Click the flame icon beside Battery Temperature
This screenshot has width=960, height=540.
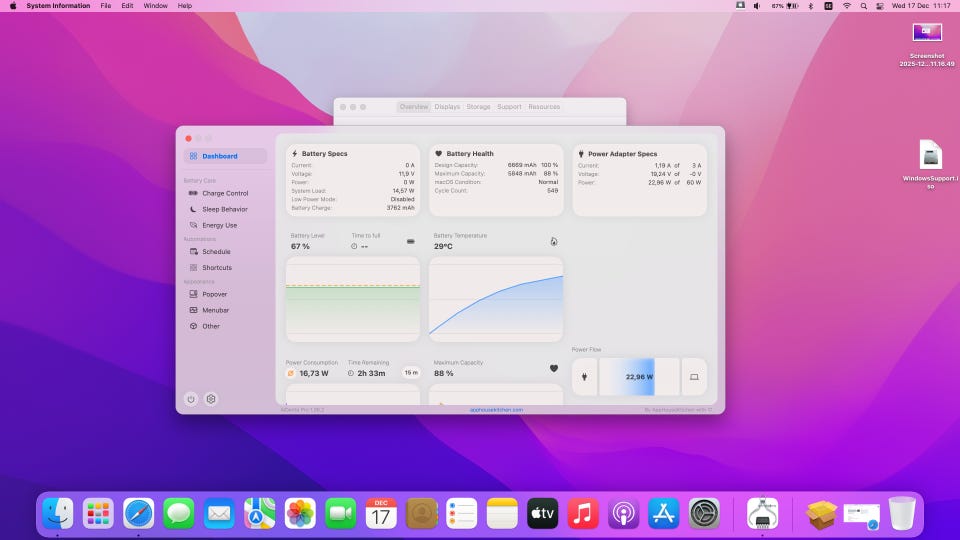tap(554, 241)
